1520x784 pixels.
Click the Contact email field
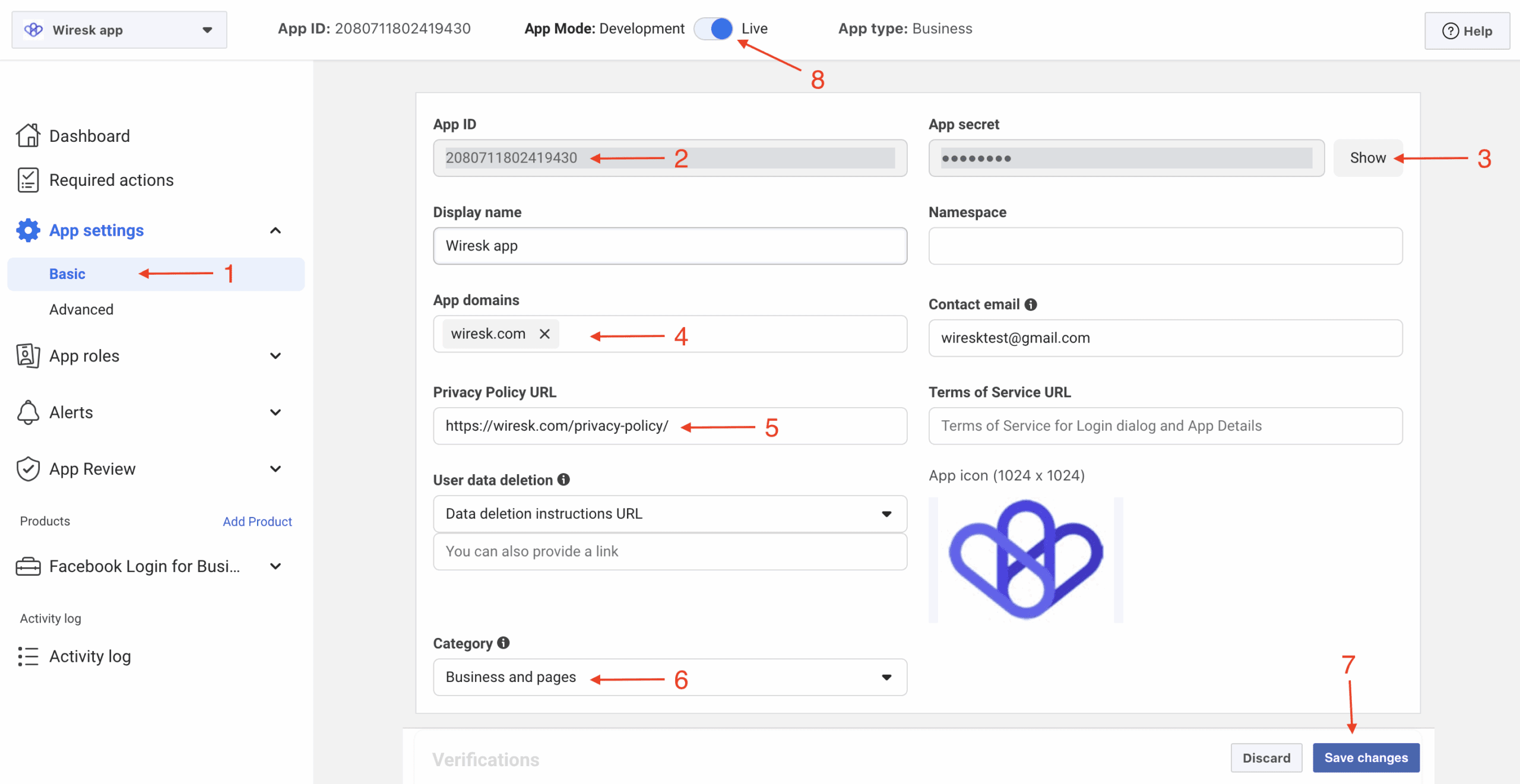click(x=1165, y=338)
